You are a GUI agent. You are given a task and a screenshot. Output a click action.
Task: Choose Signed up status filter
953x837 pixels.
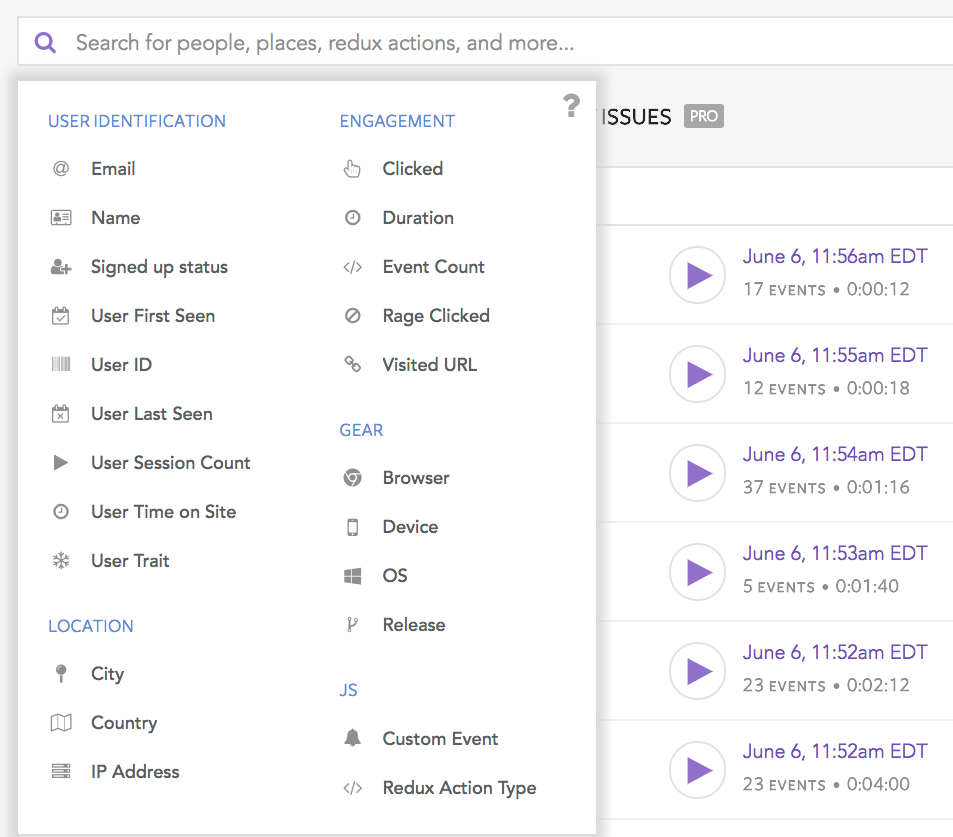coord(159,267)
